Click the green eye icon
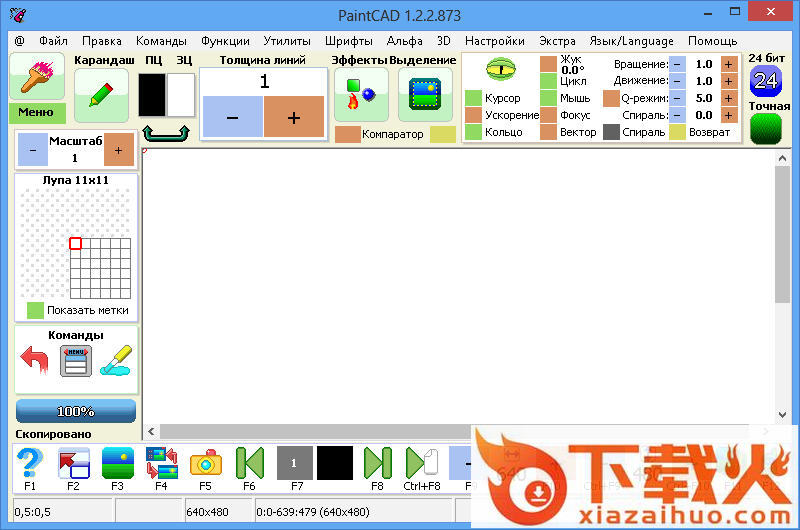 pos(501,69)
